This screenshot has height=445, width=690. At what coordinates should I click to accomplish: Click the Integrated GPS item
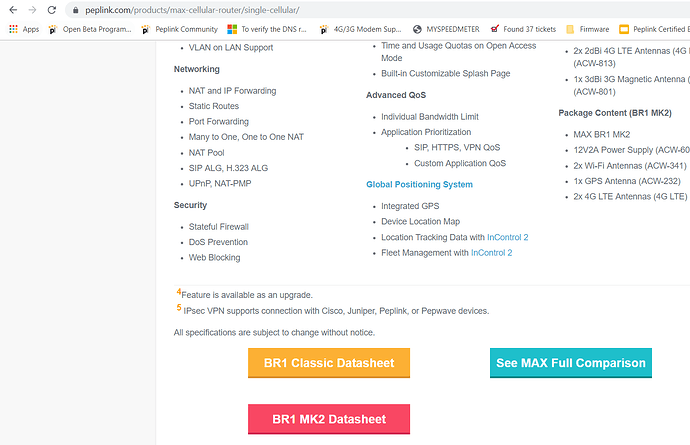[410, 206]
